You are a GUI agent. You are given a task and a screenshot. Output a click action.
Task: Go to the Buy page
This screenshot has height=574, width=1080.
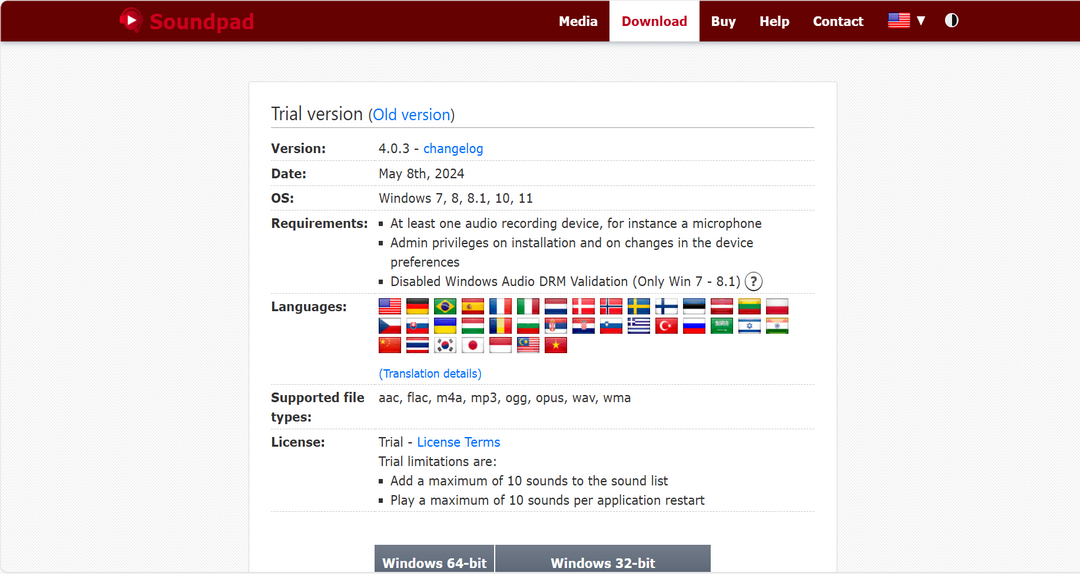pos(723,21)
